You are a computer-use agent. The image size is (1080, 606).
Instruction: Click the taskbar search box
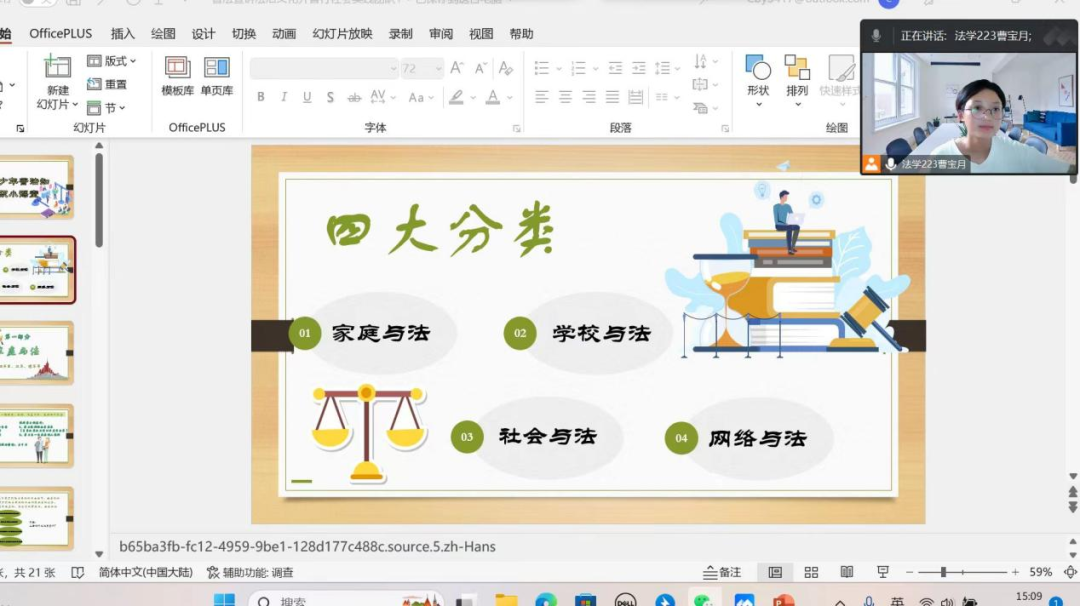click(344, 599)
